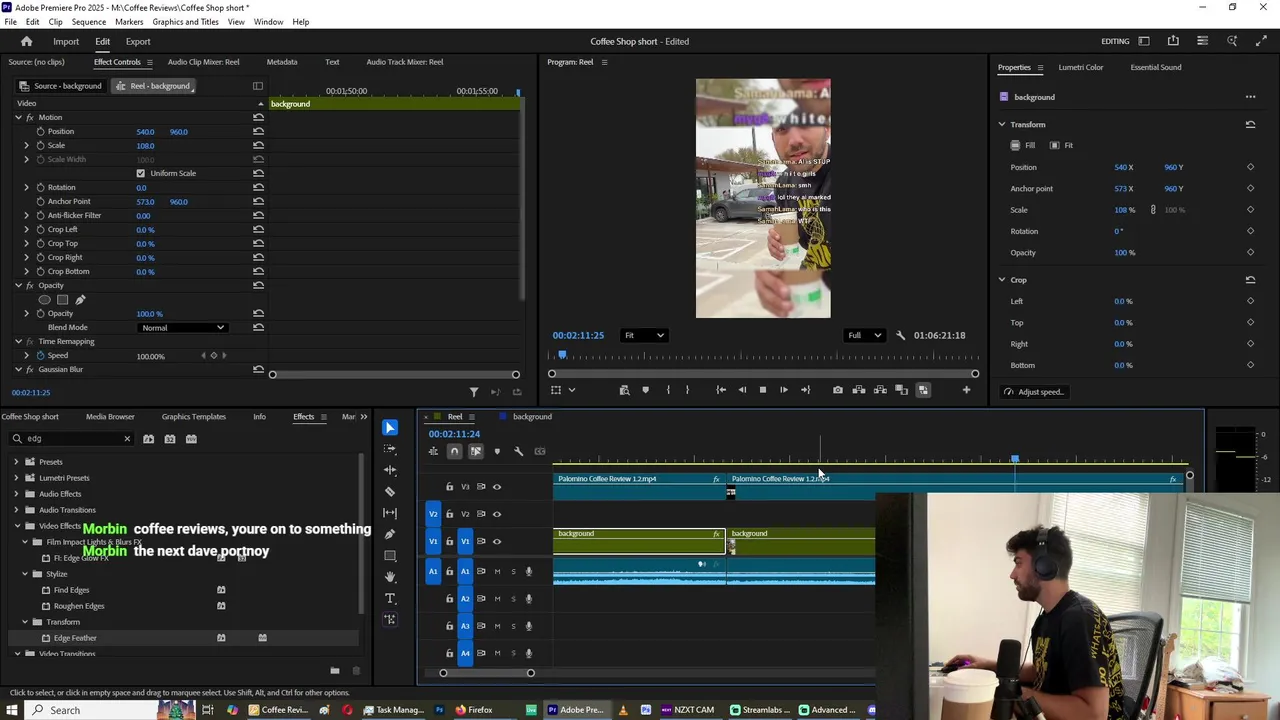
Task: Open Properties panel more options ellipsis
Action: point(1250,97)
